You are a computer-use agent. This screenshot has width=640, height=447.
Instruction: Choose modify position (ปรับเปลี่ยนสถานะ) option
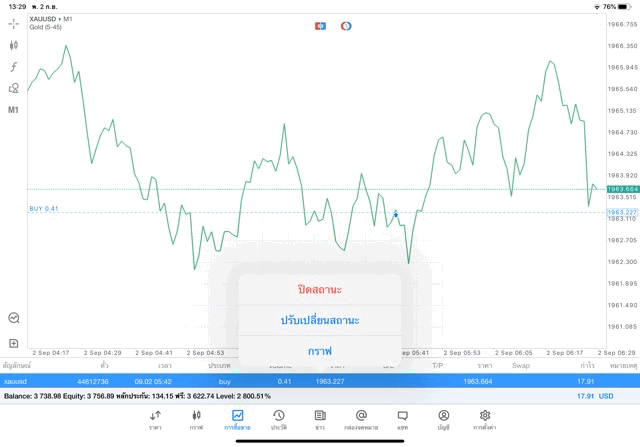point(319,320)
